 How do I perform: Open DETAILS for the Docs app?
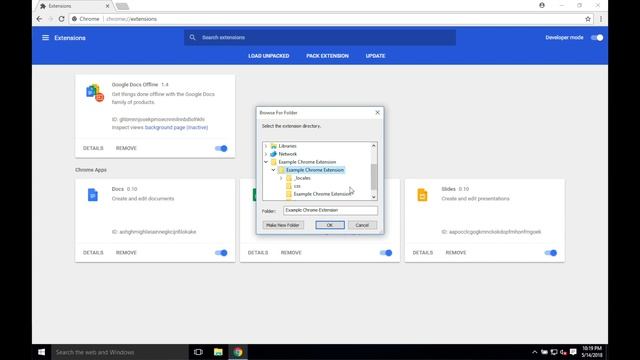click(93, 253)
